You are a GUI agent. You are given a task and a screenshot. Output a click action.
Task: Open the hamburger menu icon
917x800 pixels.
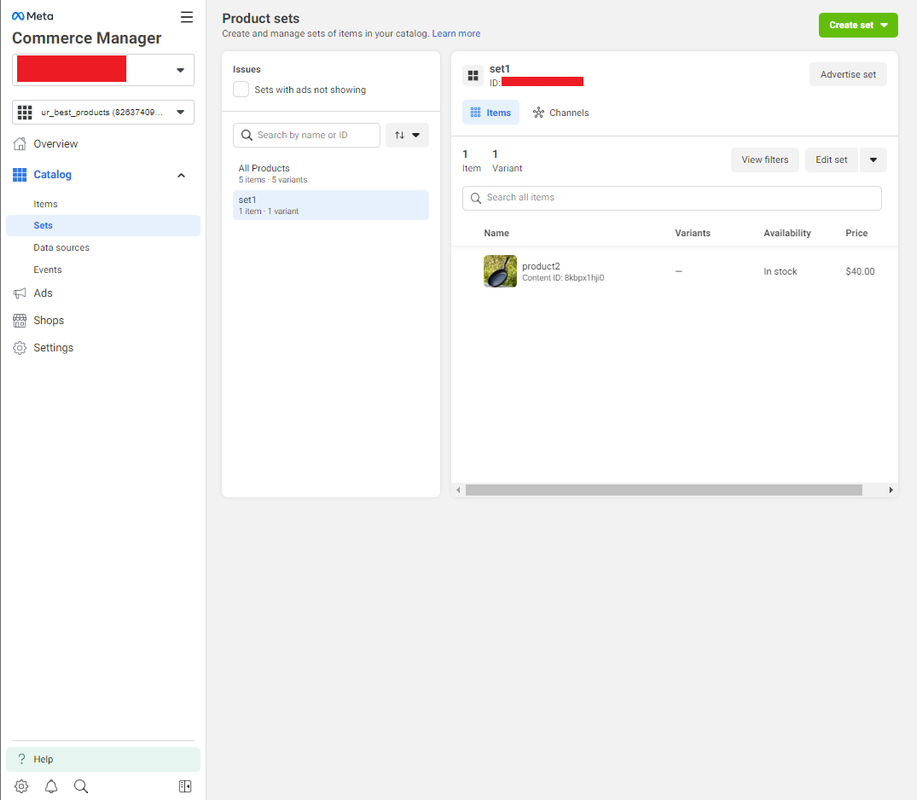187,17
